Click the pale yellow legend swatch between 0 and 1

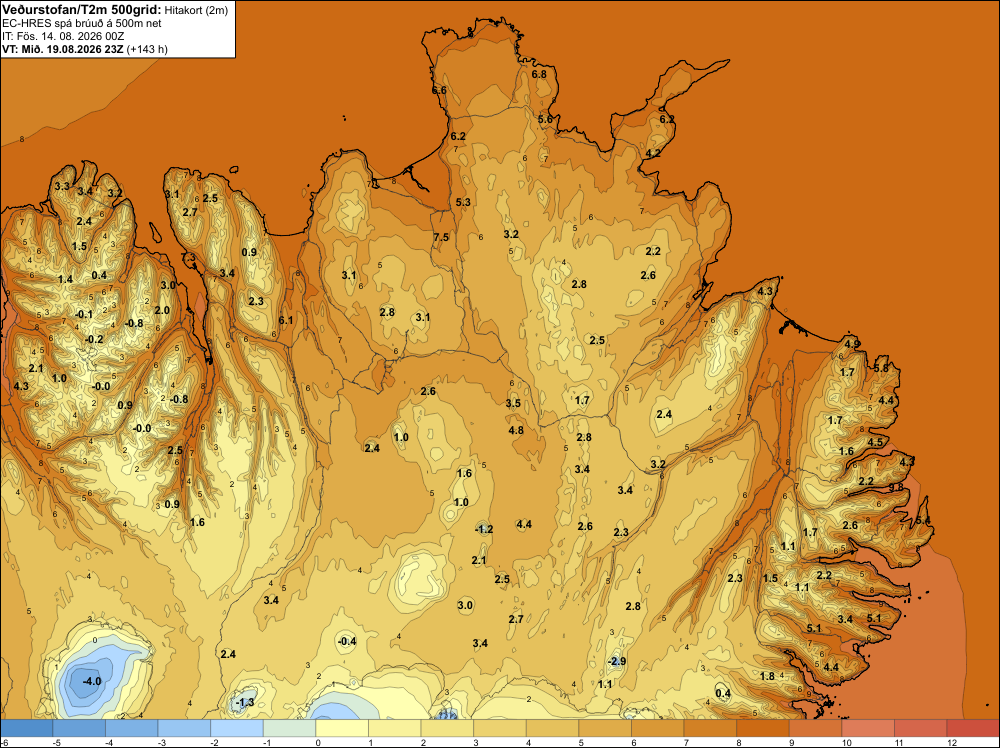click(342, 728)
